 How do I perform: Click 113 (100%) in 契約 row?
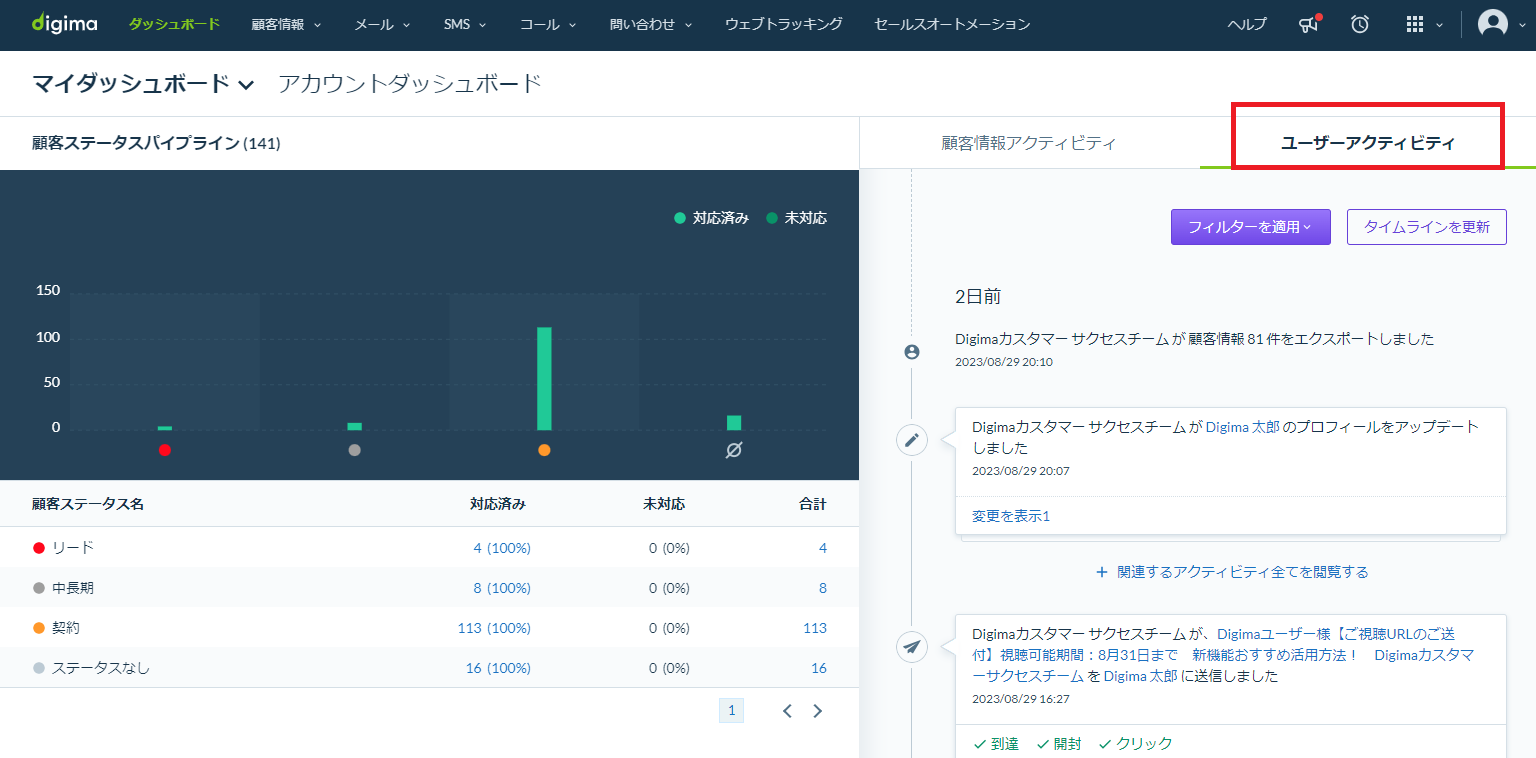tap(494, 628)
